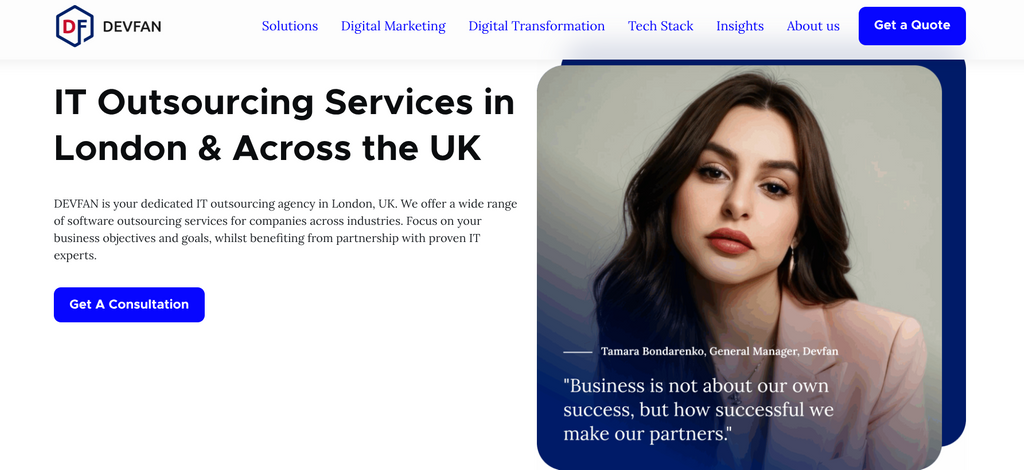The width and height of the screenshot is (1024, 470).
Task: Click the DF hexagon logo icon
Action: [x=74, y=26]
